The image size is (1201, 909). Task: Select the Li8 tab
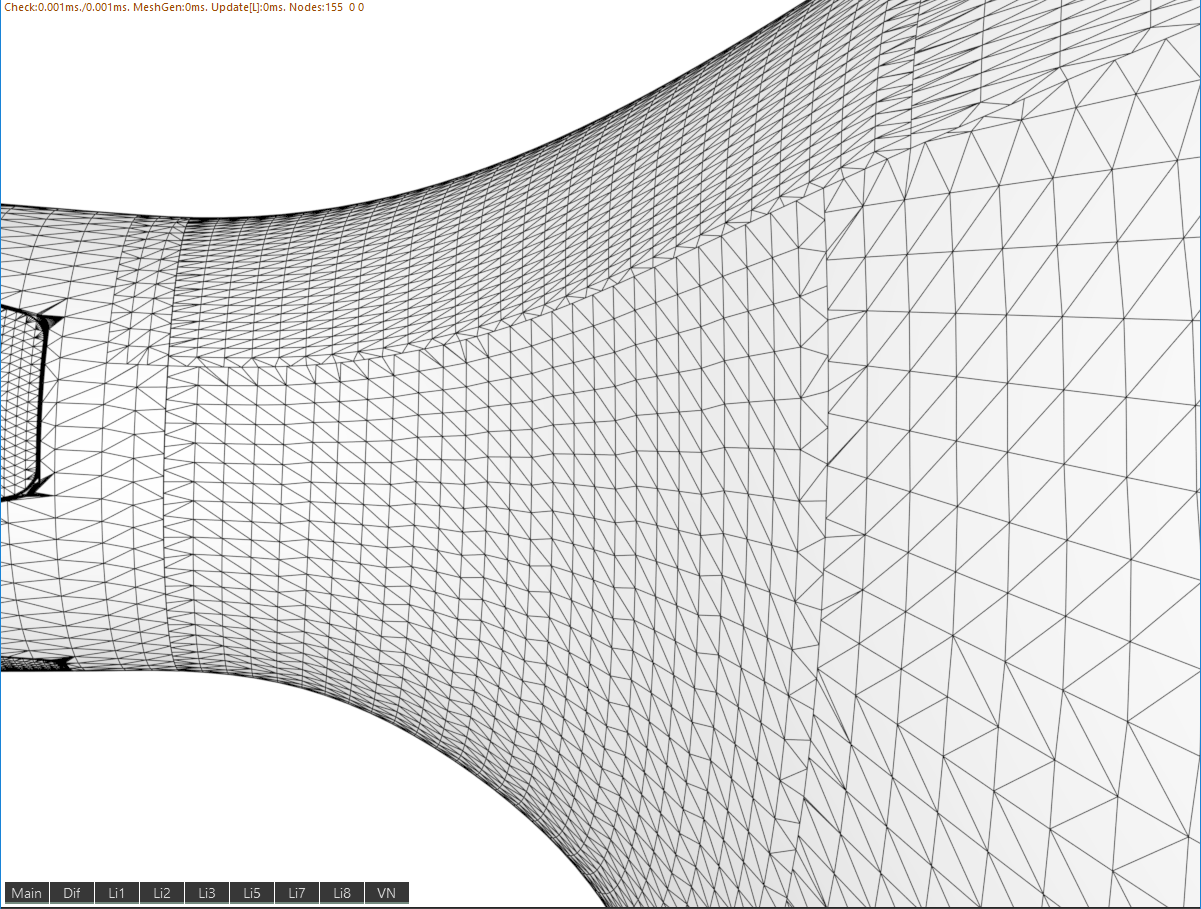click(342, 893)
